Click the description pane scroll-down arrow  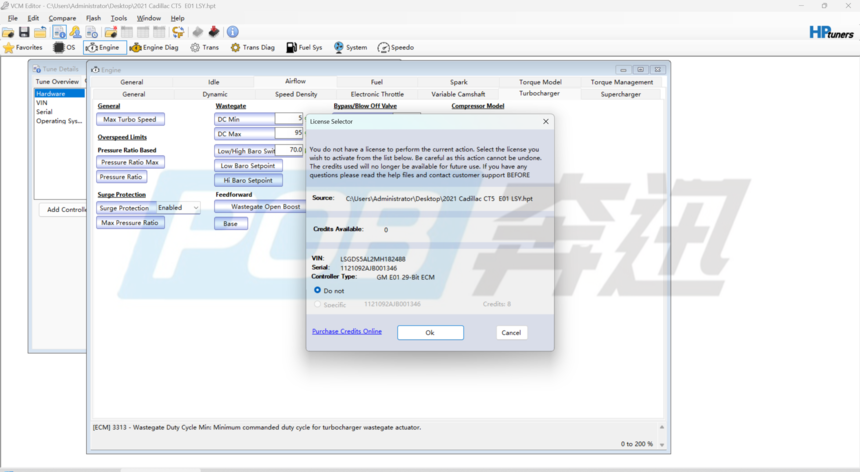tap(661, 445)
